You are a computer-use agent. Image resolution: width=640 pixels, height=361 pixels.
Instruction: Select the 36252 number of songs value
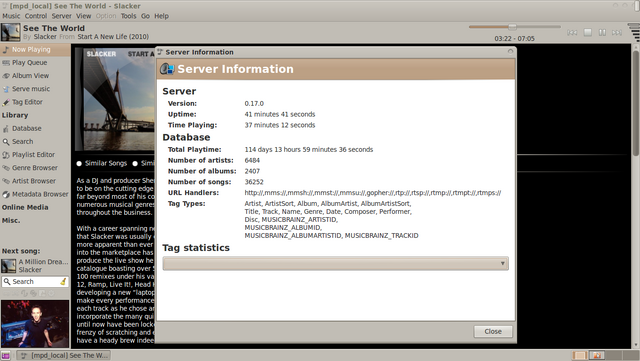tap(254, 182)
